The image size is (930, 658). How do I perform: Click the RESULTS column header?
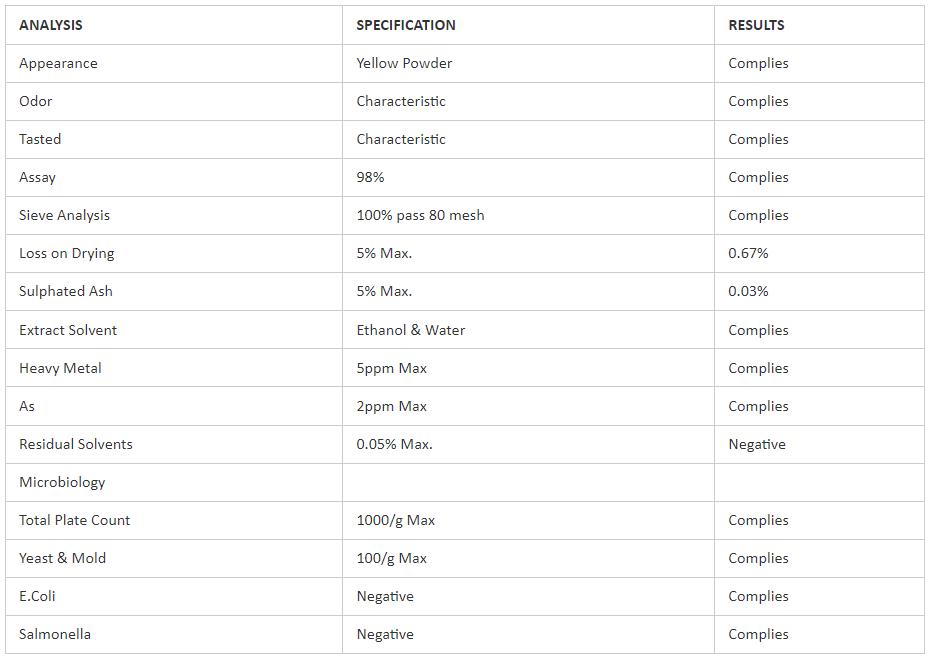756,25
